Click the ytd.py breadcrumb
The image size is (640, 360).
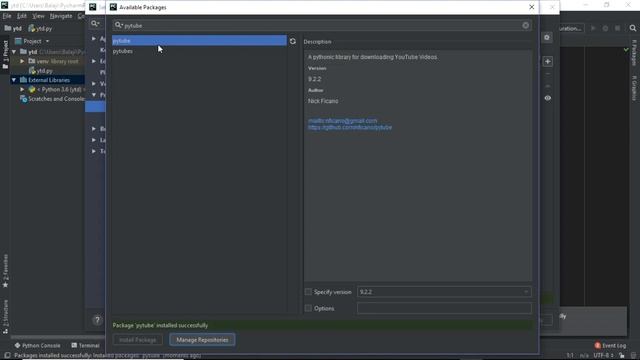(40, 29)
